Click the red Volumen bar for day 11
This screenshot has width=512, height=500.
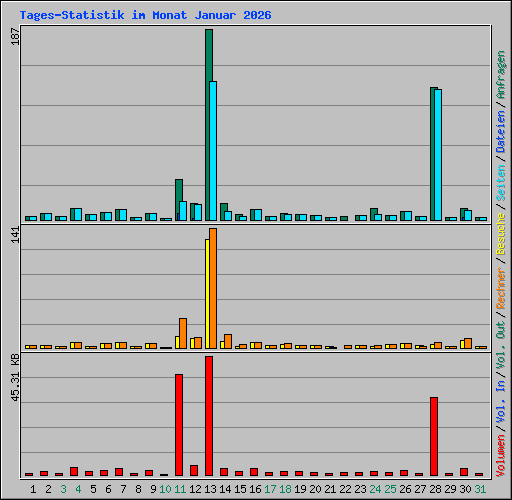coord(179,425)
